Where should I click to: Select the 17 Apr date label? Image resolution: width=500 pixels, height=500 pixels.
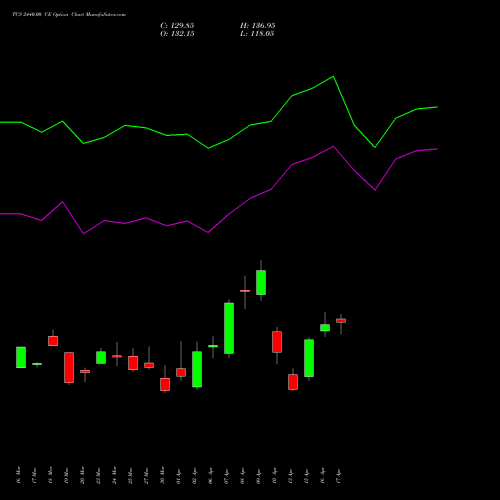pos(338,476)
